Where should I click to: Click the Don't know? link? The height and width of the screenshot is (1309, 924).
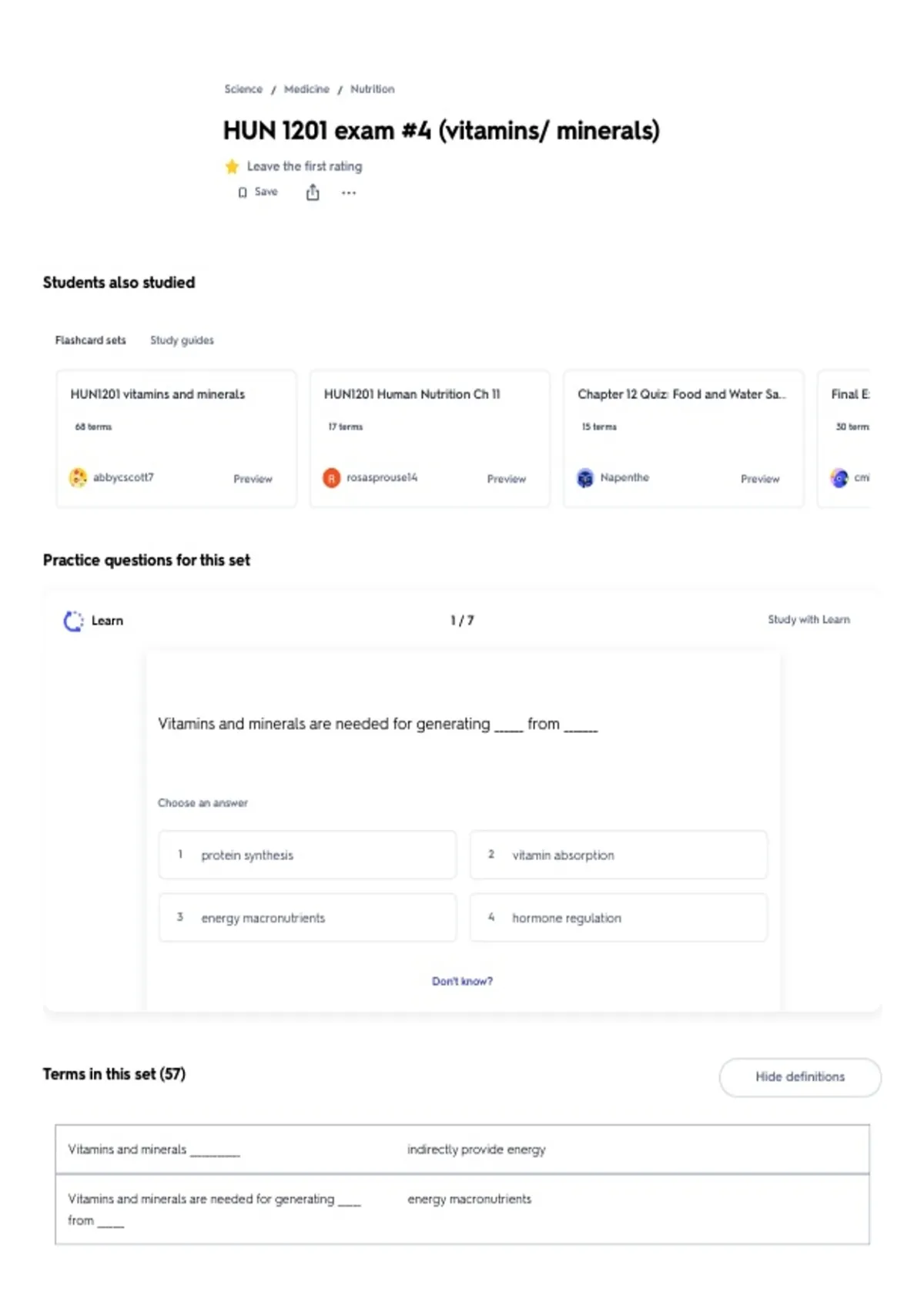[x=462, y=981]
